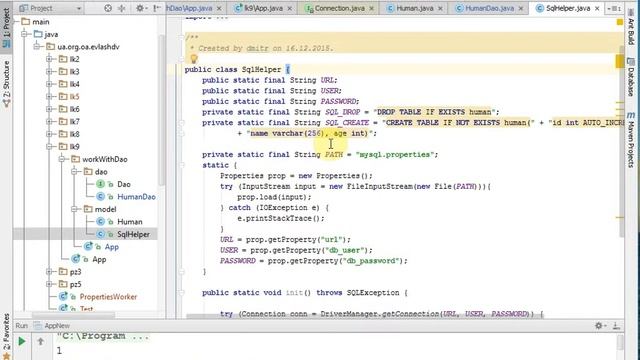Click the Project tree horizontal scrollbar
This screenshot has width=640, height=360.
(73, 315)
